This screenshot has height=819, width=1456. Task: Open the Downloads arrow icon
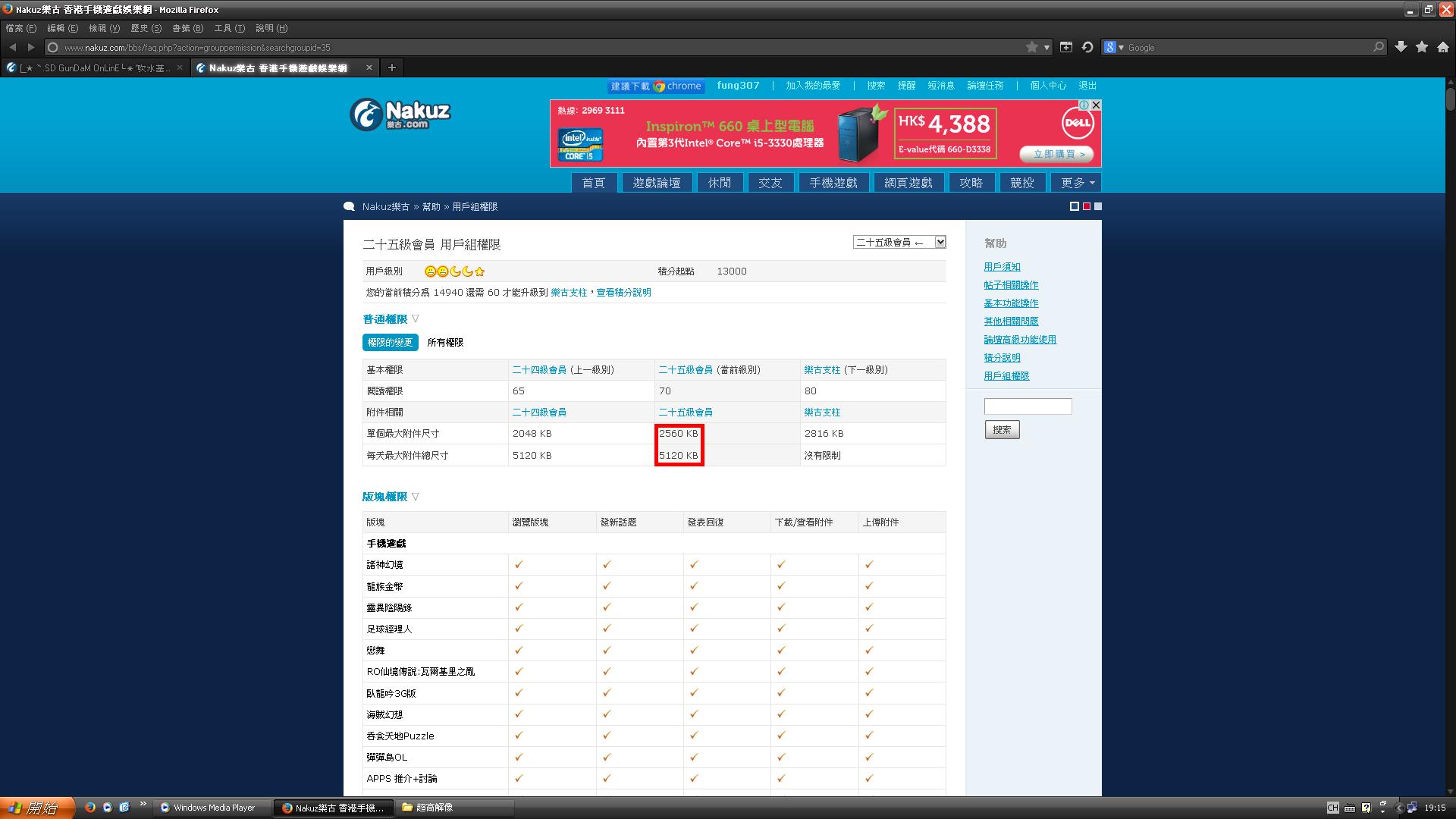coord(1401,47)
